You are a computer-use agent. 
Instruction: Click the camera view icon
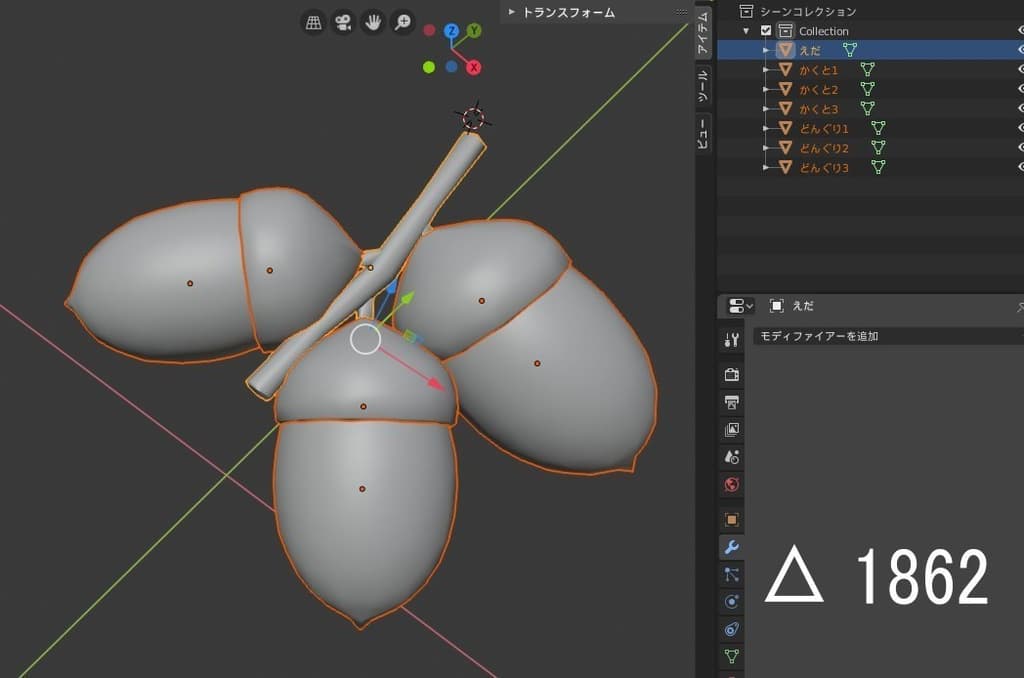click(344, 22)
